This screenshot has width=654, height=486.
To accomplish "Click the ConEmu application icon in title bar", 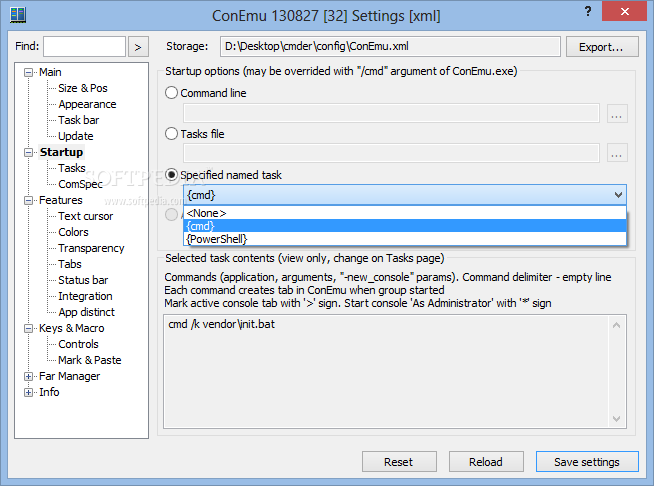I will point(18,15).
